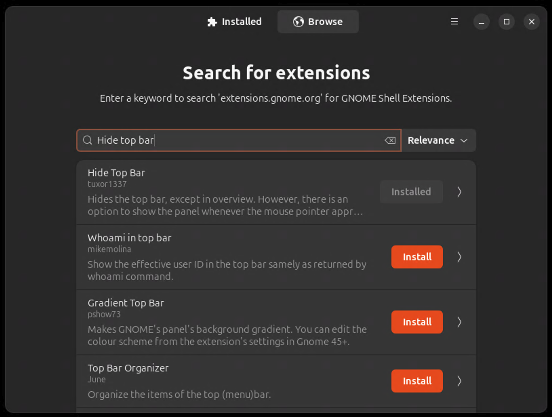The width and height of the screenshot is (552, 417).
Task: Close the extension manager window
Action: [x=532, y=22]
